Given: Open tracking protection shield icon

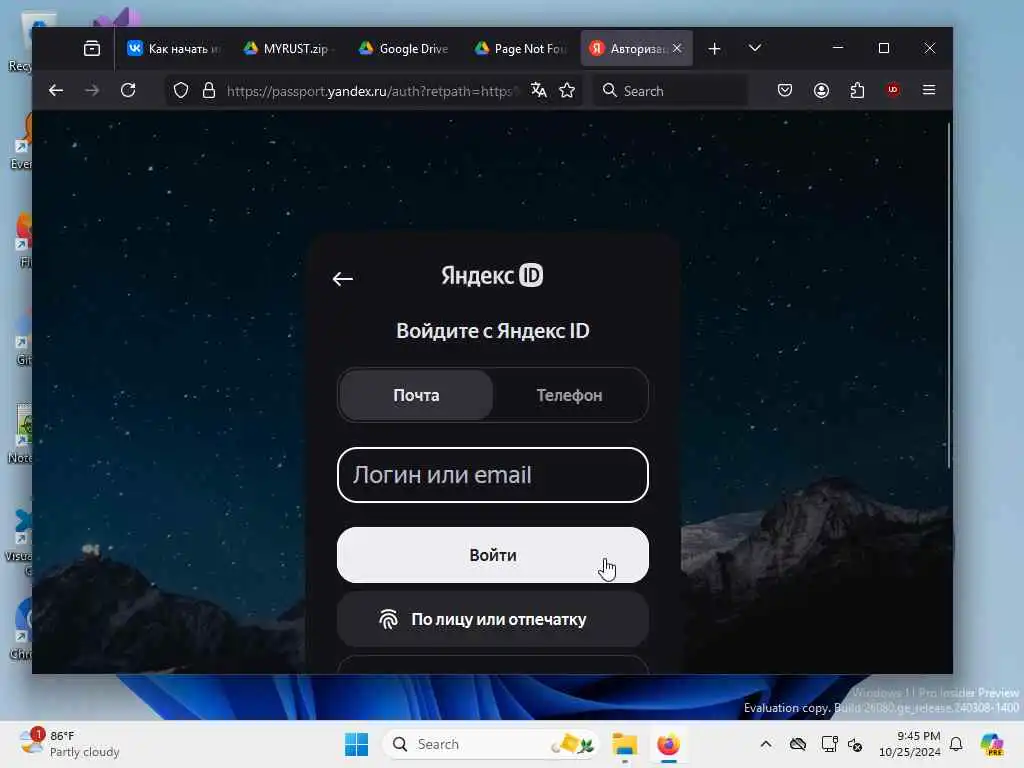Looking at the screenshot, I should [181, 90].
